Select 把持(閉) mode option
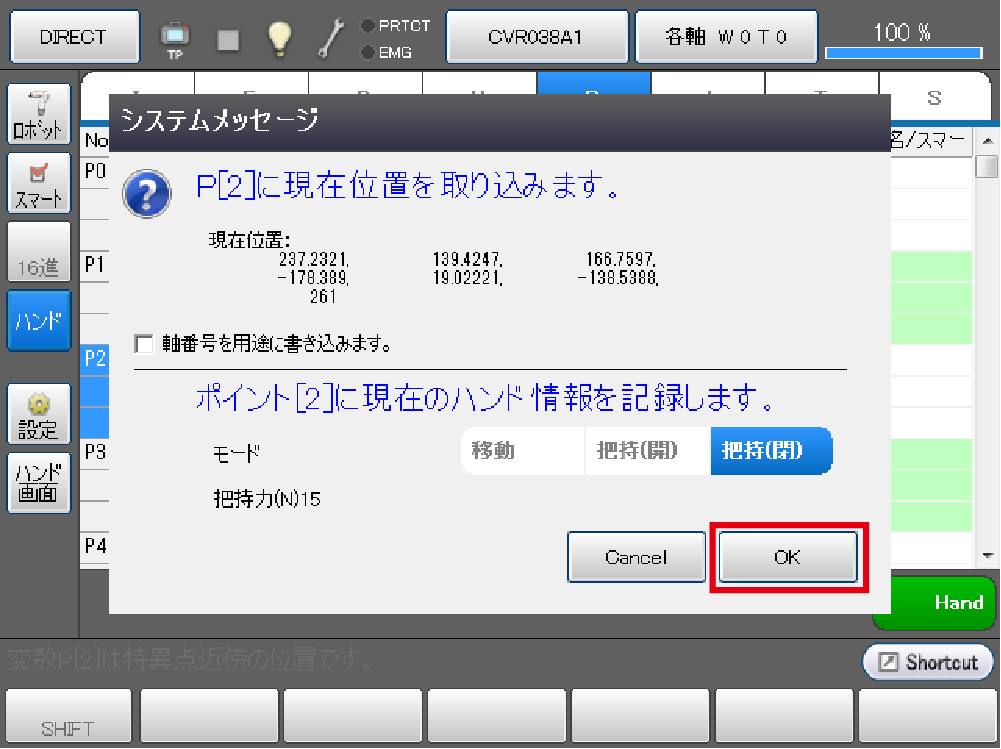 point(770,451)
